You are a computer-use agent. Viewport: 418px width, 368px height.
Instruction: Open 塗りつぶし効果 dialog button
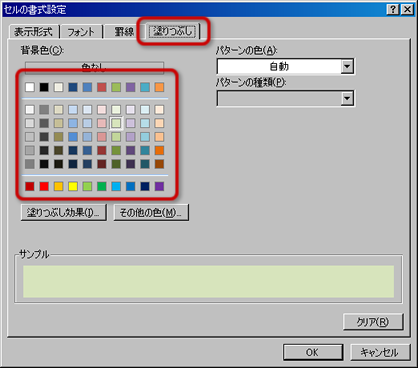tap(63, 212)
